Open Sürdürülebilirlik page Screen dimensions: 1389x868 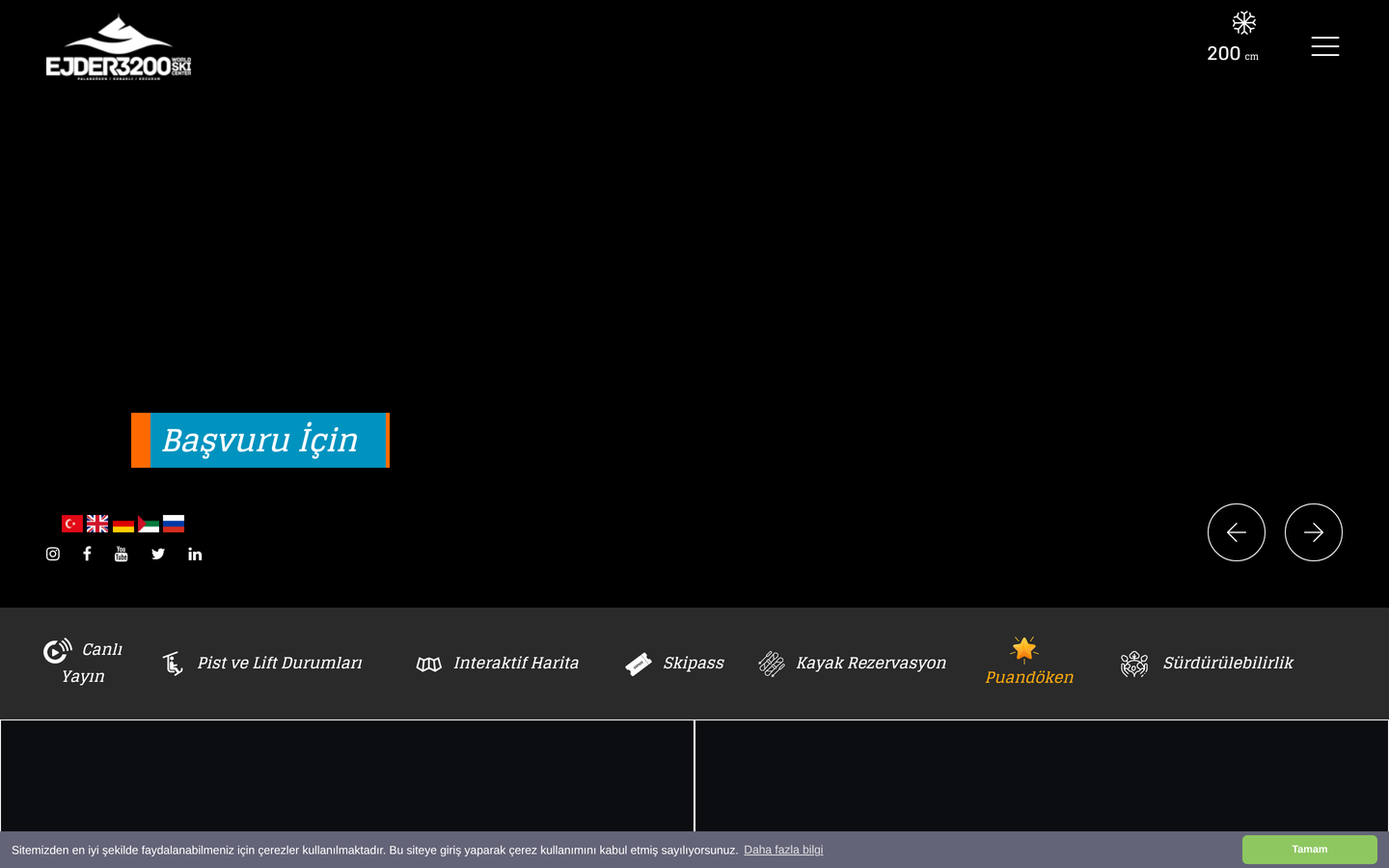pyautogui.click(x=1207, y=664)
